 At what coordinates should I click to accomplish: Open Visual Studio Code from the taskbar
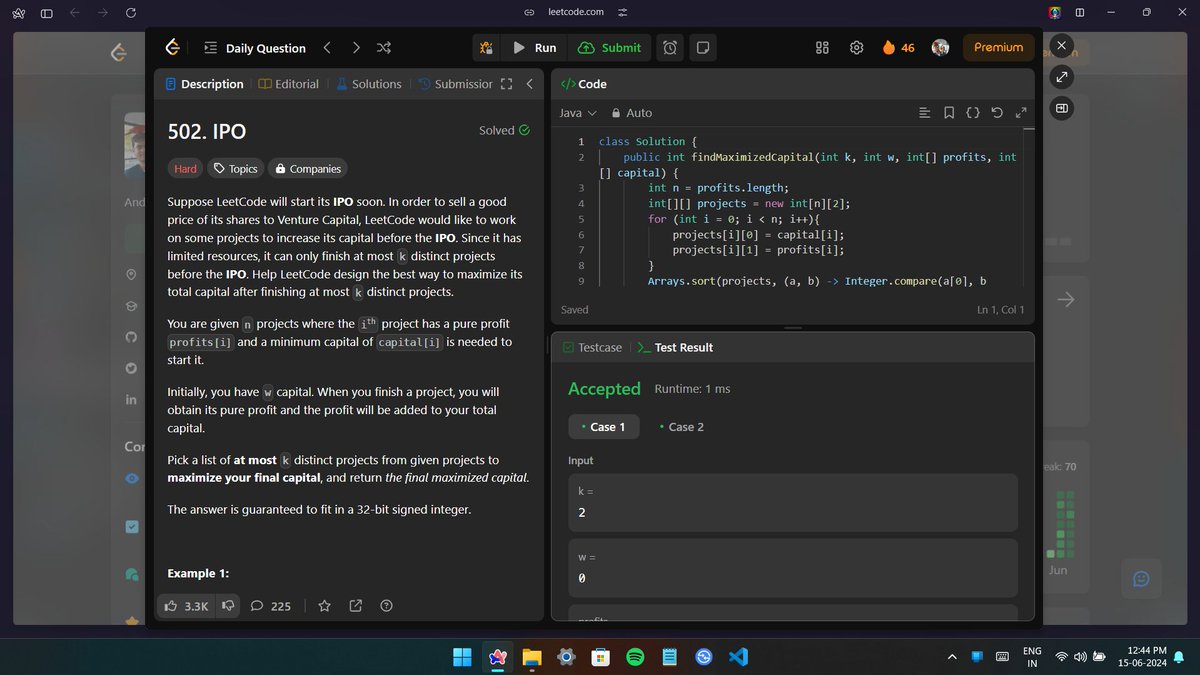coord(739,657)
